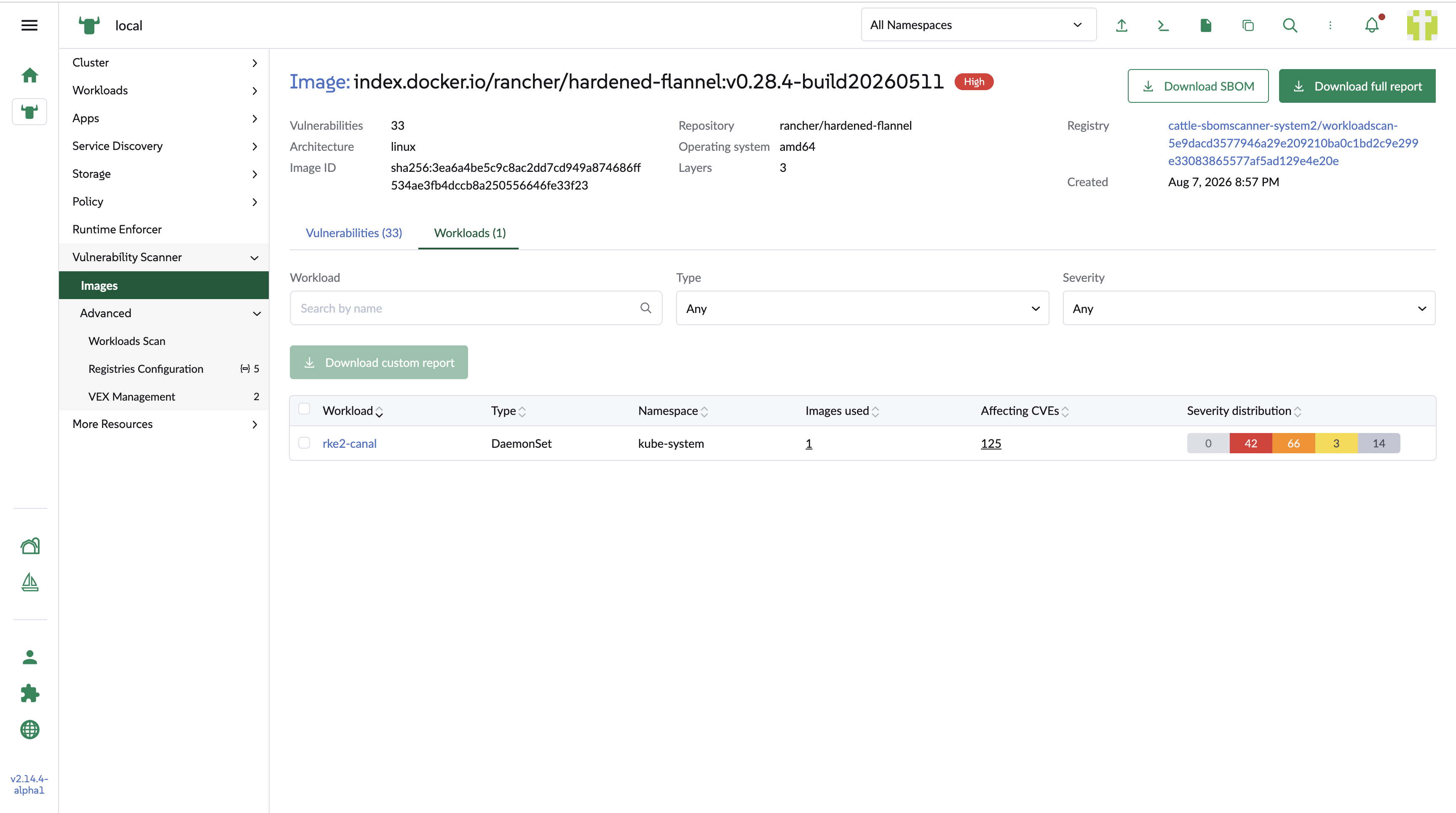Click the Images used count 1
This screenshot has height=813, width=1456.
tap(808, 444)
